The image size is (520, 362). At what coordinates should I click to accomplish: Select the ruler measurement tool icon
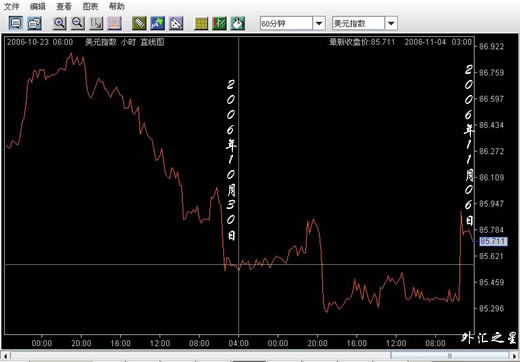click(x=139, y=23)
